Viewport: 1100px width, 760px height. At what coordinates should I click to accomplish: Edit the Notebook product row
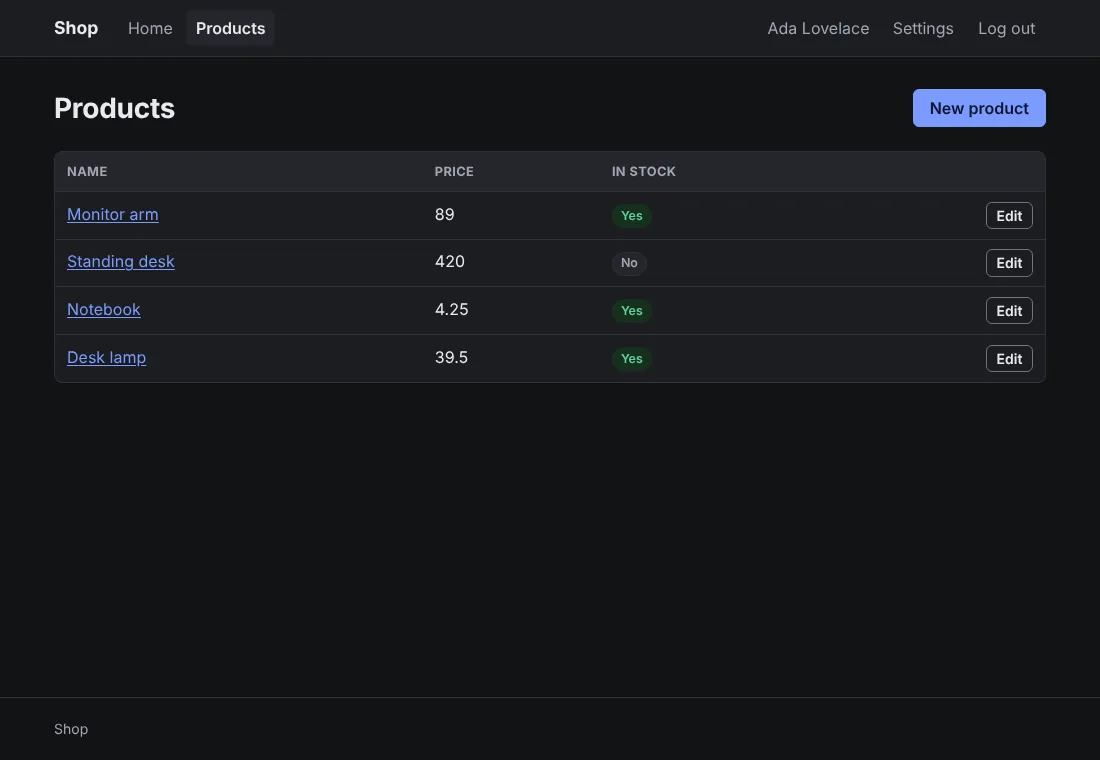1009,311
